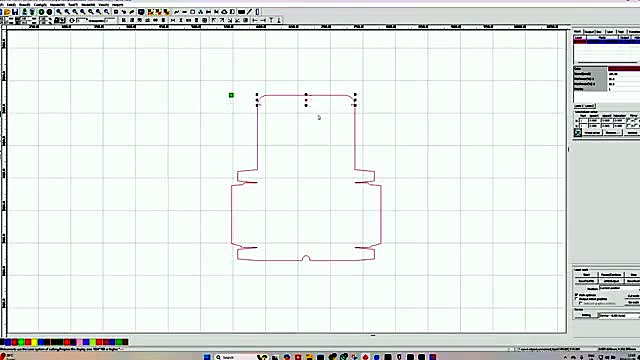Click the Start button in Laser work
Viewport: 640px width, 360px height.
(587, 275)
